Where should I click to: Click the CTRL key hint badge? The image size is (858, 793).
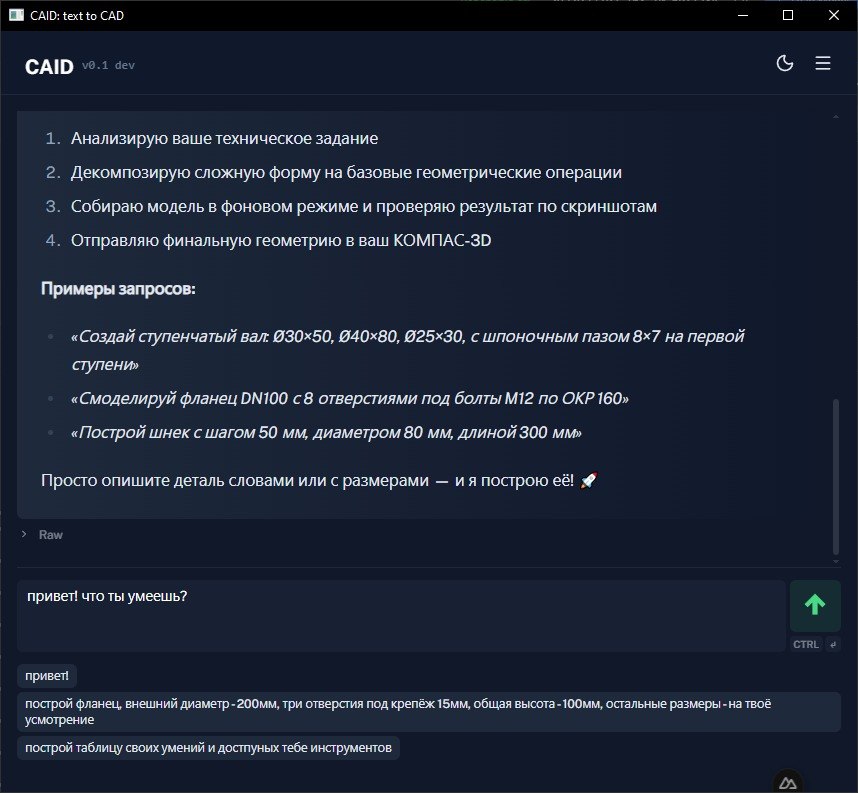pos(805,644)
